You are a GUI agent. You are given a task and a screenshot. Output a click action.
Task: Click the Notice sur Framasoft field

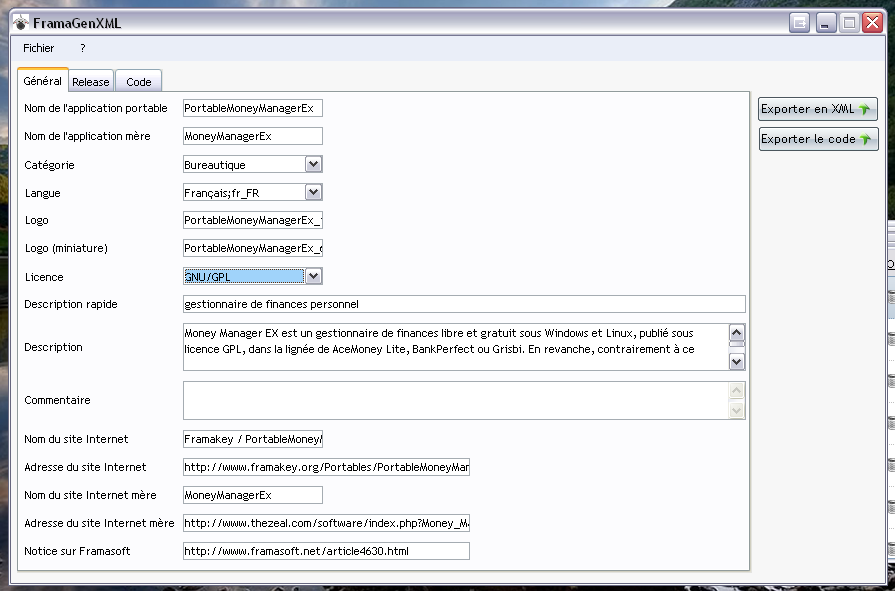click(326, 550)
